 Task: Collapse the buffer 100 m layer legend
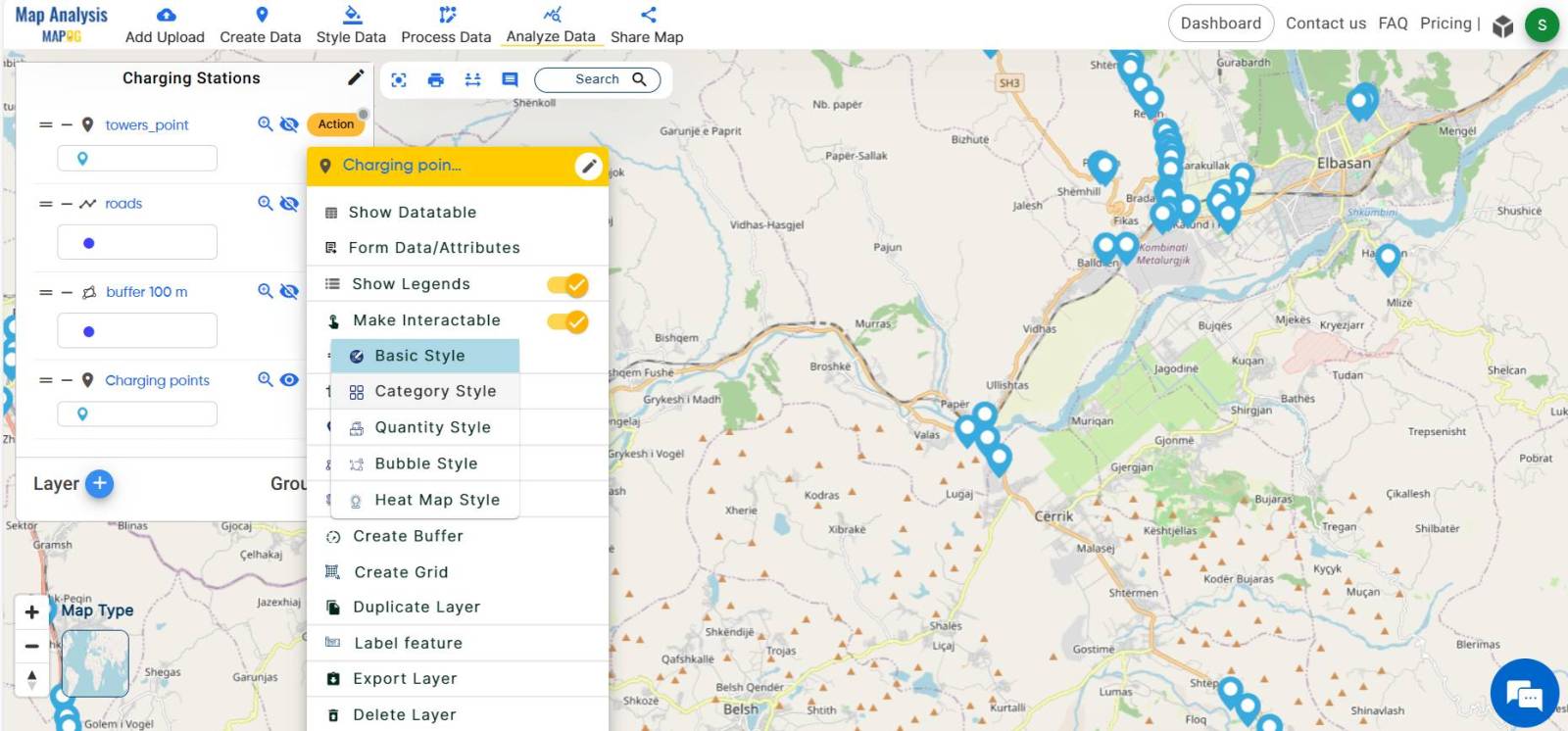[x=67, y=292]
